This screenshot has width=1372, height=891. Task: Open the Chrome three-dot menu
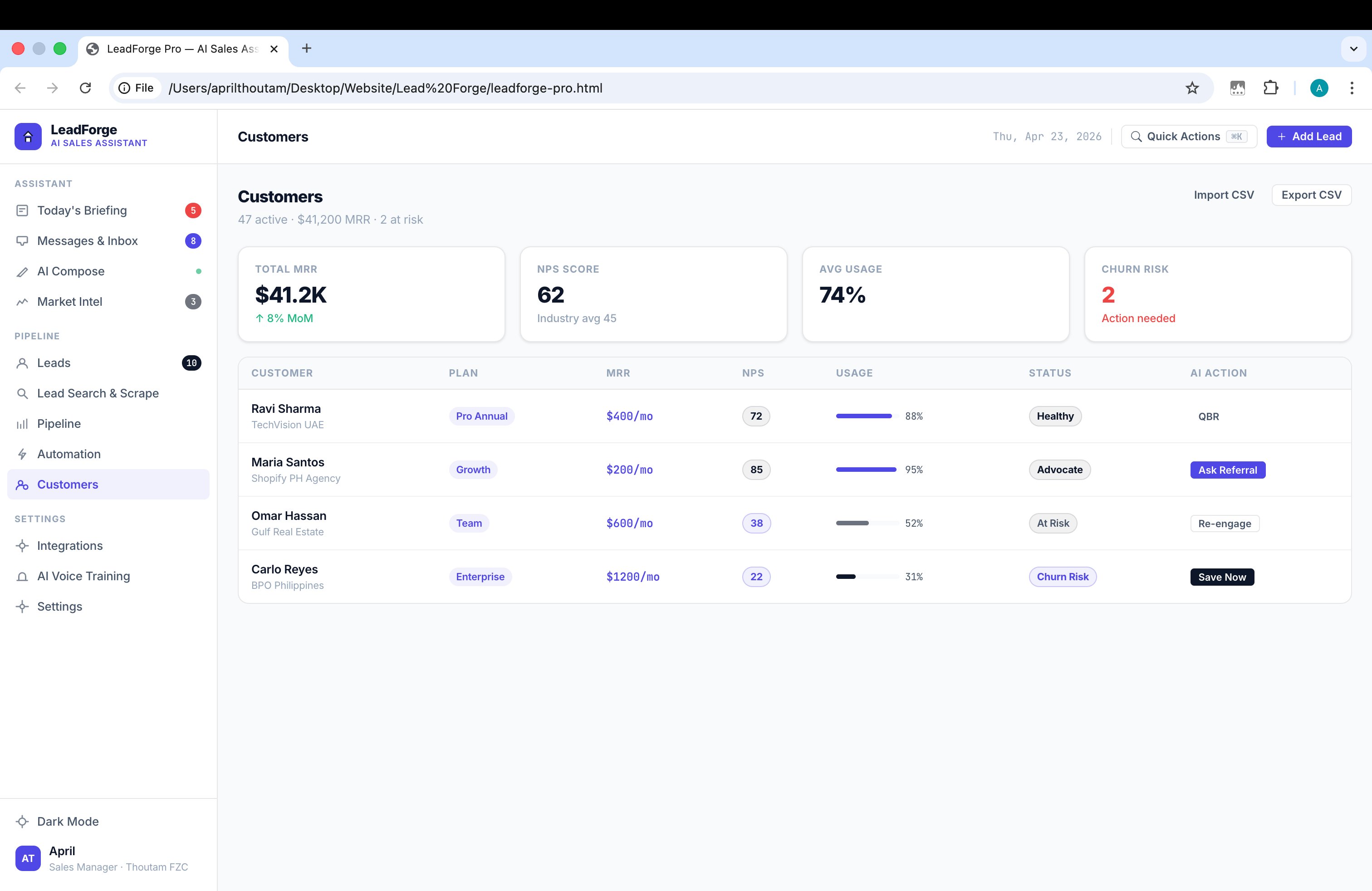[x=1351, y=88]
